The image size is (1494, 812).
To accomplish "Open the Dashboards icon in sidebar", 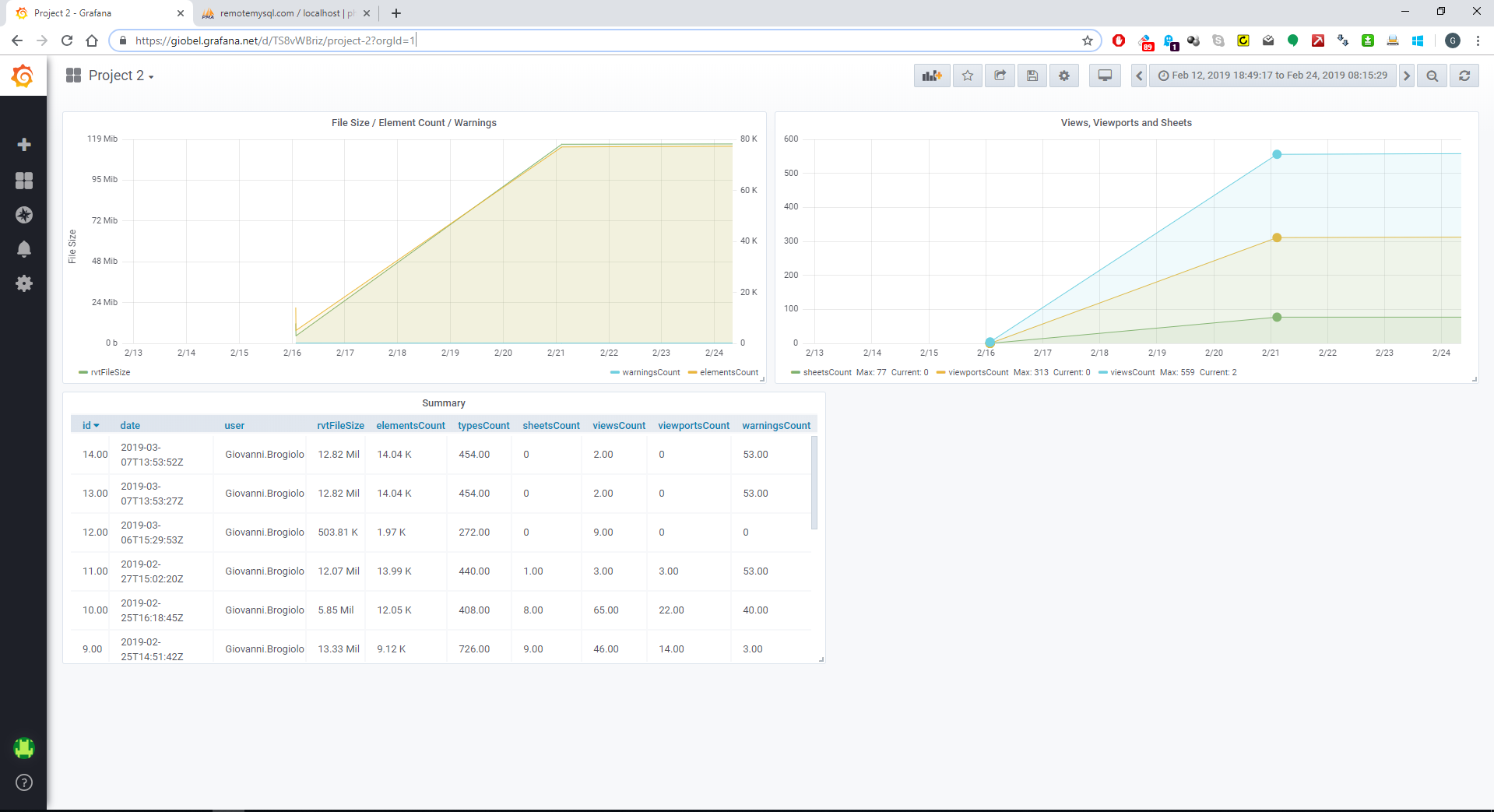I will click(x=24, y=181).
